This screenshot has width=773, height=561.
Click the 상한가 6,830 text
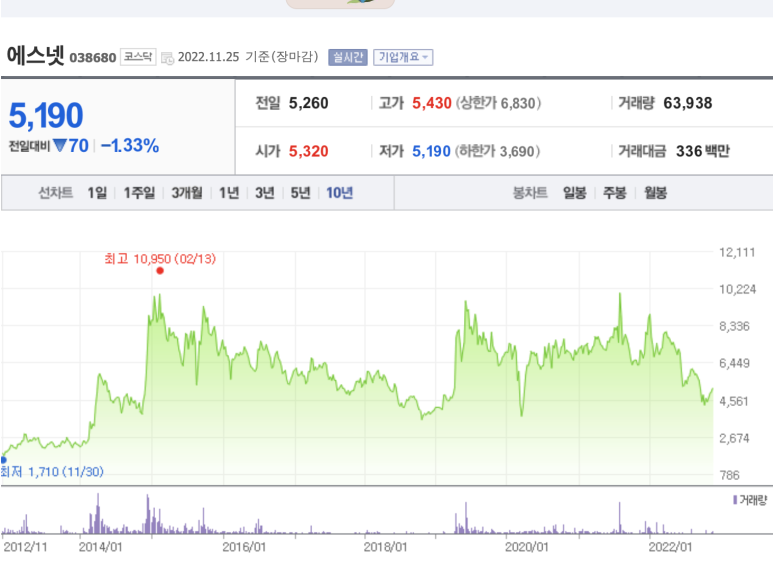pyautogui.click(x=498, y=103)
